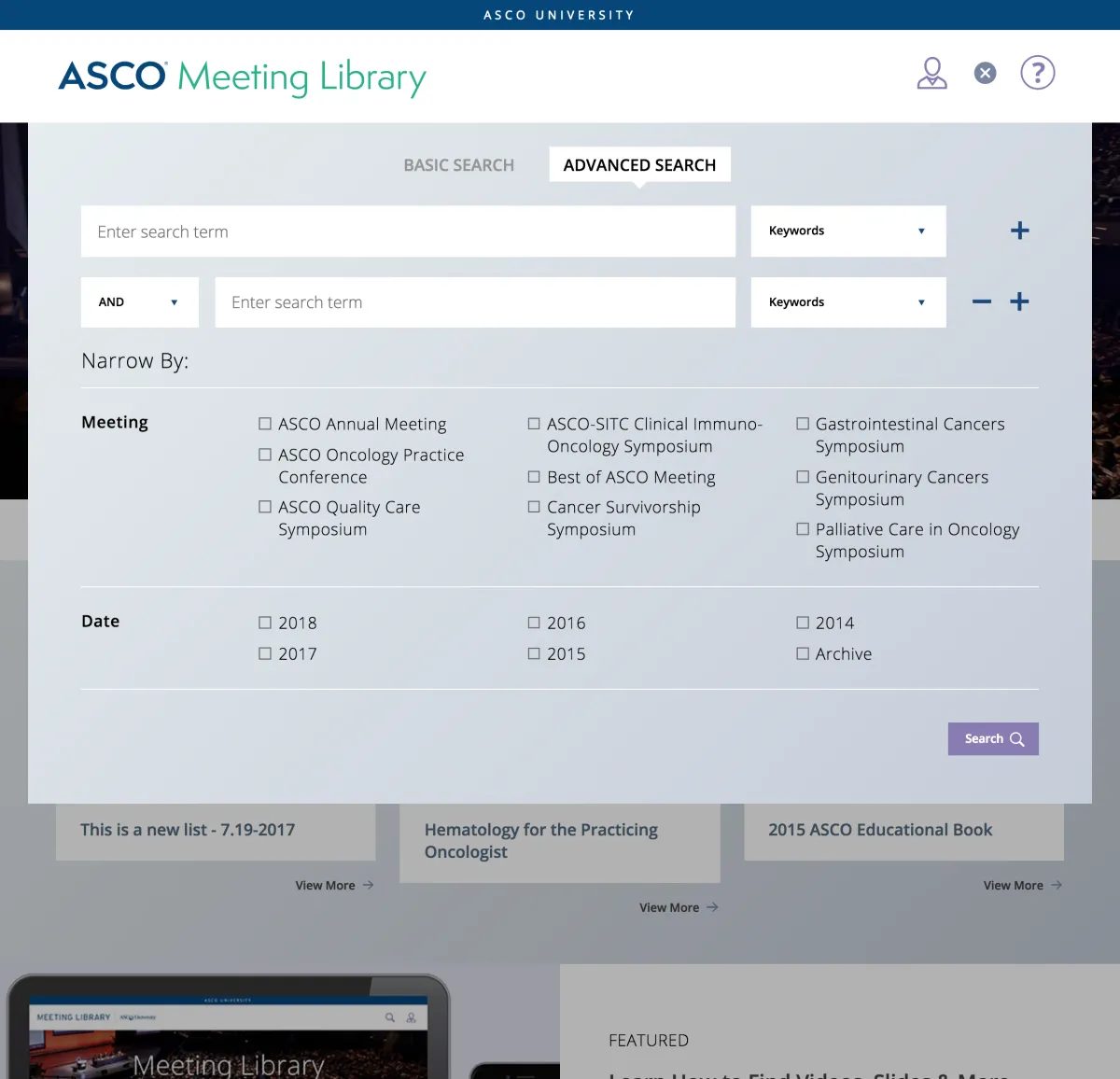Open 'This is a new list - 7.19-2017' card

pyautogui.click(x=216, y=832)
